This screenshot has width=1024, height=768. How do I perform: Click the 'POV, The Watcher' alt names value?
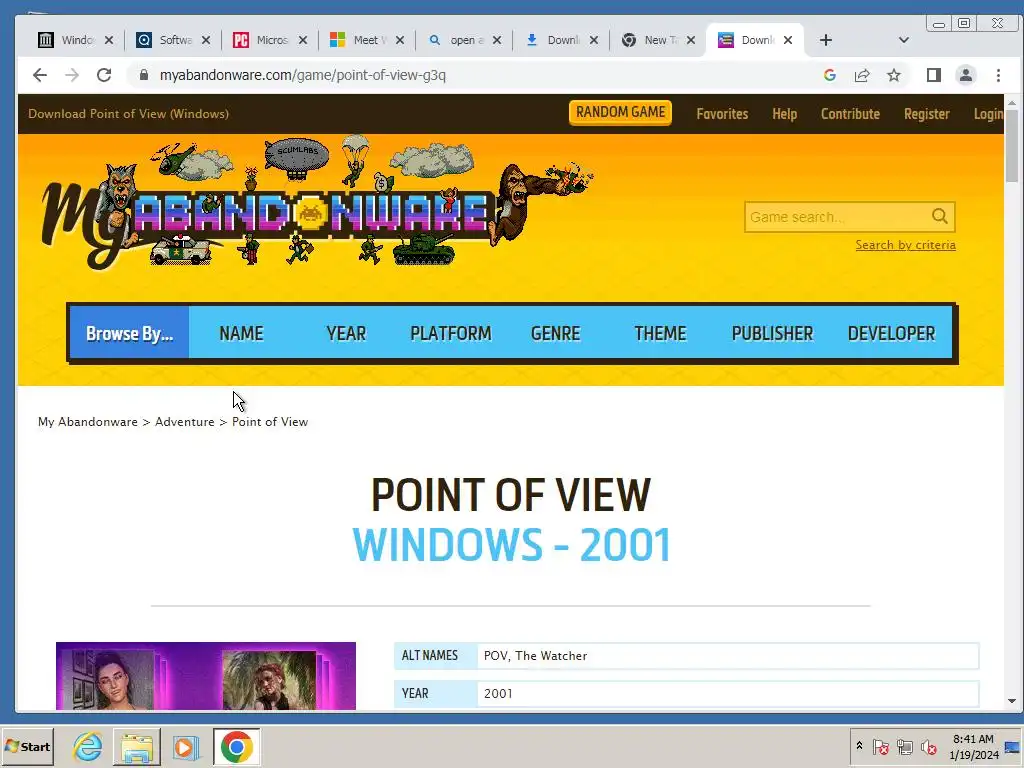pyautogui.click(x=535, y=656)
